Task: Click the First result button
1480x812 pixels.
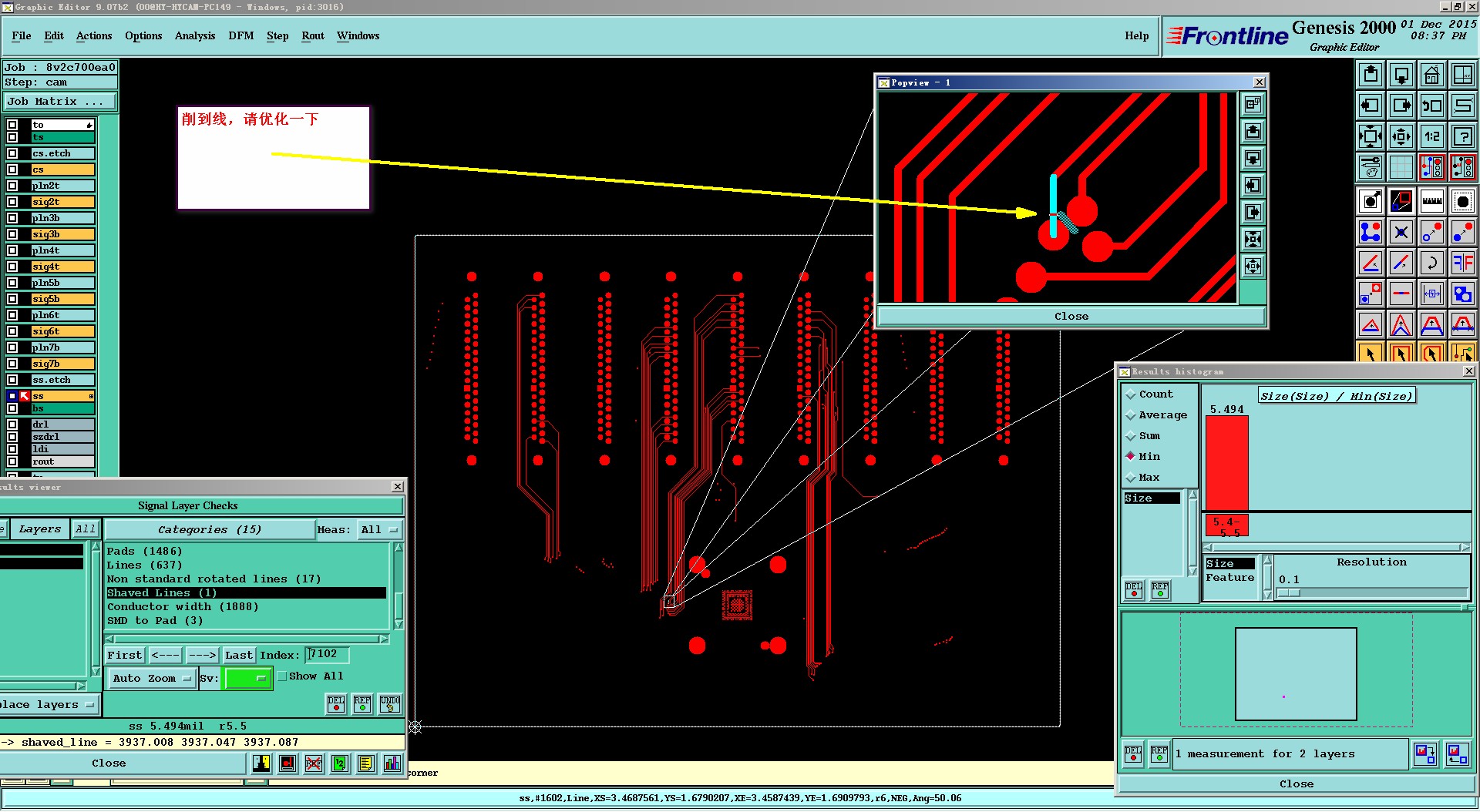Action: pyautogui.click(x=125, y=655)
